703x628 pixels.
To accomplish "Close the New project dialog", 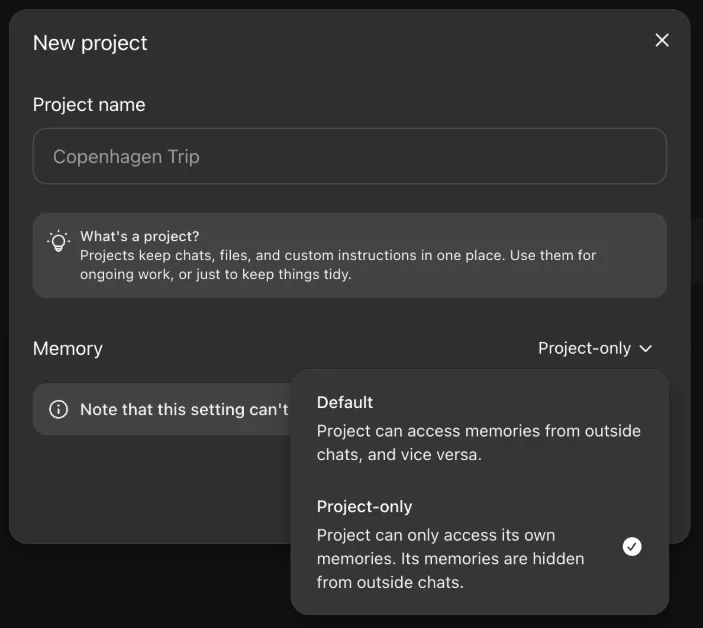I will [662, 40].
